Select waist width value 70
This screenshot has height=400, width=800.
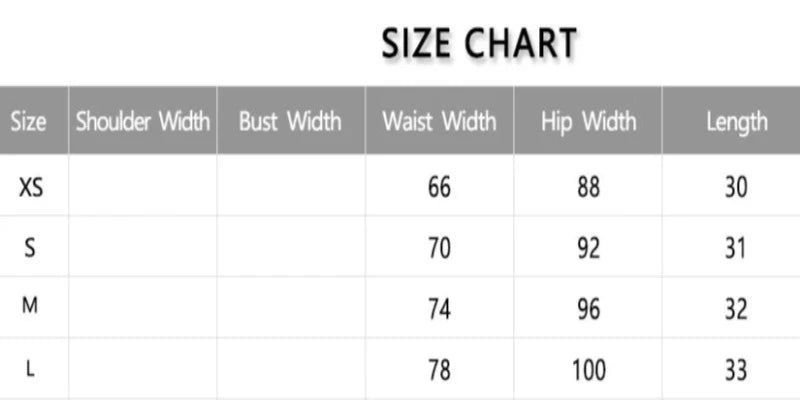click(x=440, y=248)
